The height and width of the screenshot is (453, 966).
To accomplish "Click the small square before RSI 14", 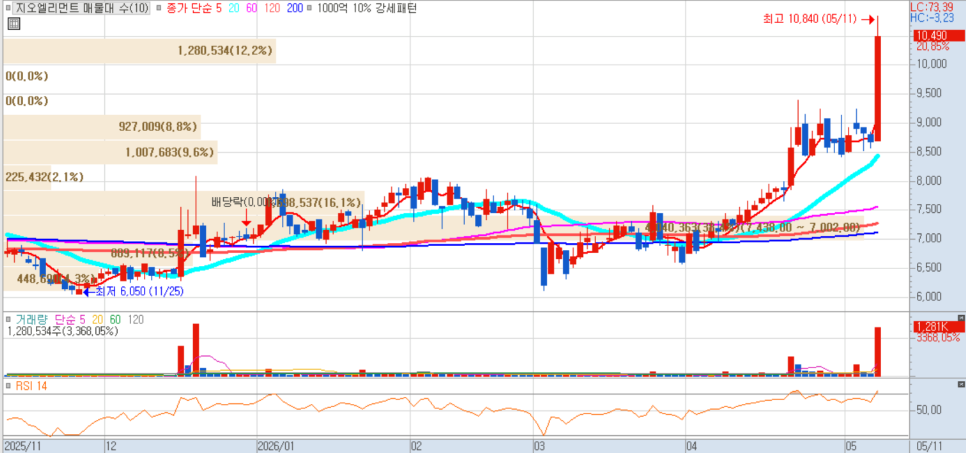I will pos(9,386).
